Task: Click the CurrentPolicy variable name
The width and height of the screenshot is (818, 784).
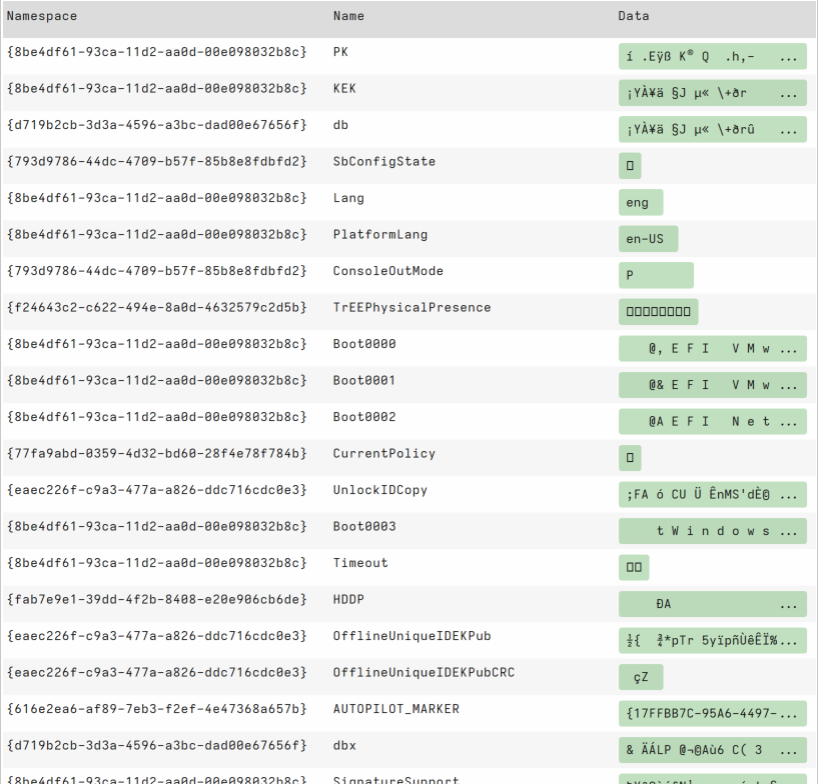Action: click(x=384, y=454)
